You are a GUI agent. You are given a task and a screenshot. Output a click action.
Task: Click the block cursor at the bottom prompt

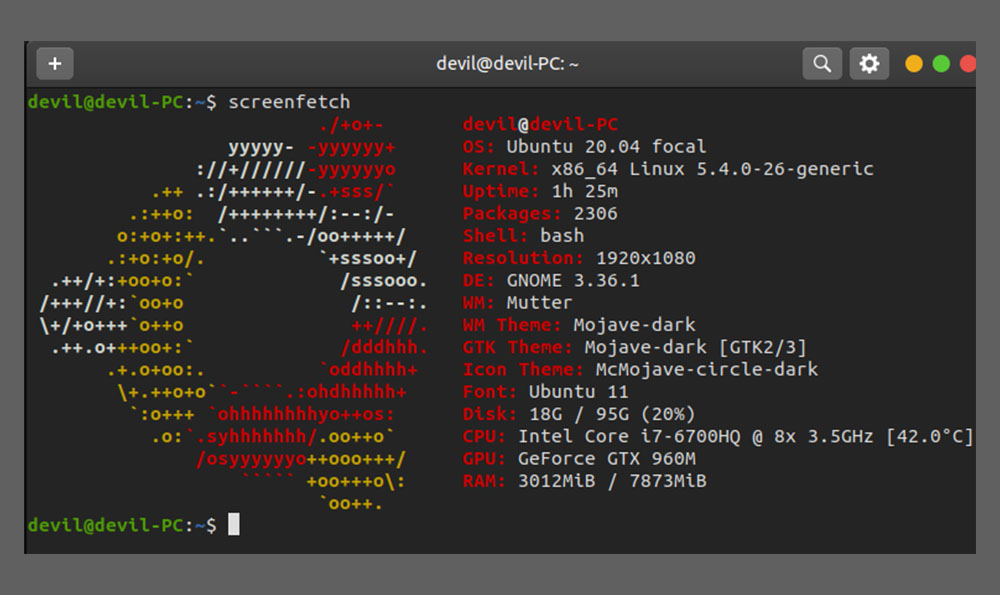234,524
